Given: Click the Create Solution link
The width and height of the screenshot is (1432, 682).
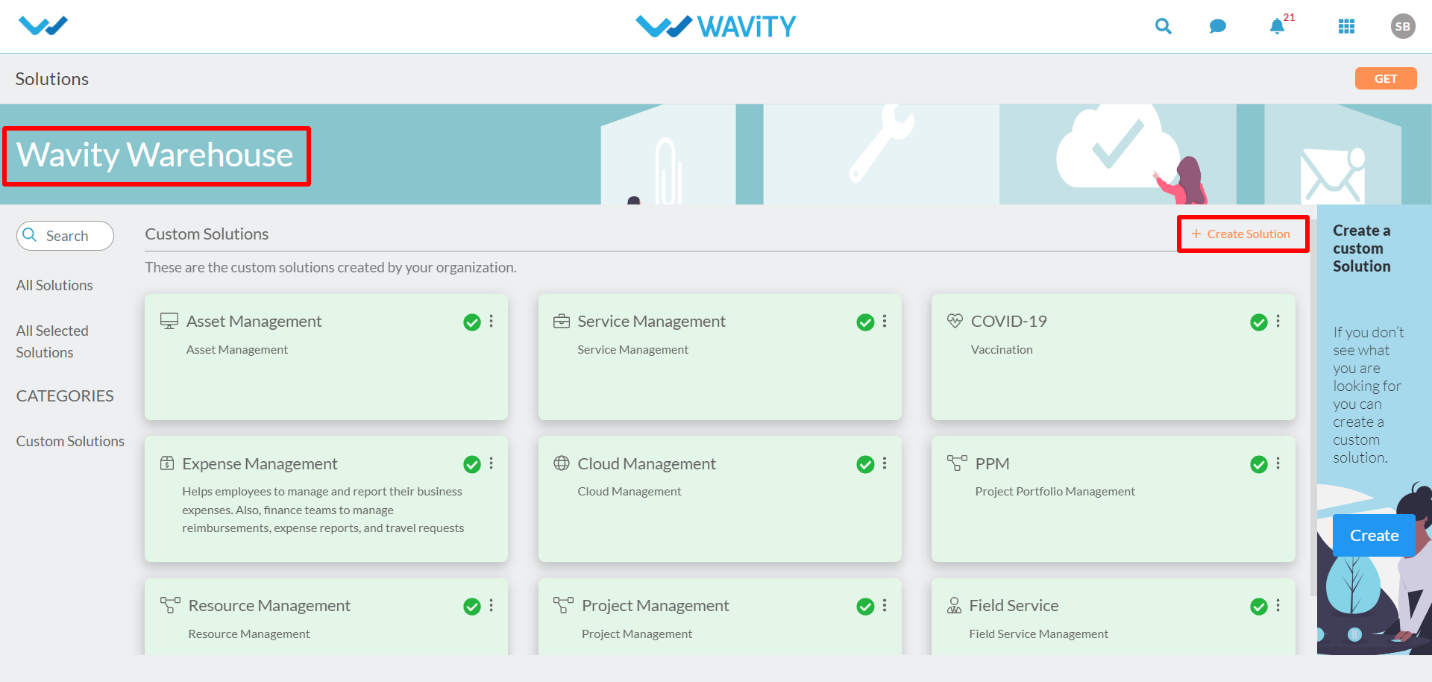Looking at the screenshot, I should pos(1241,234).
